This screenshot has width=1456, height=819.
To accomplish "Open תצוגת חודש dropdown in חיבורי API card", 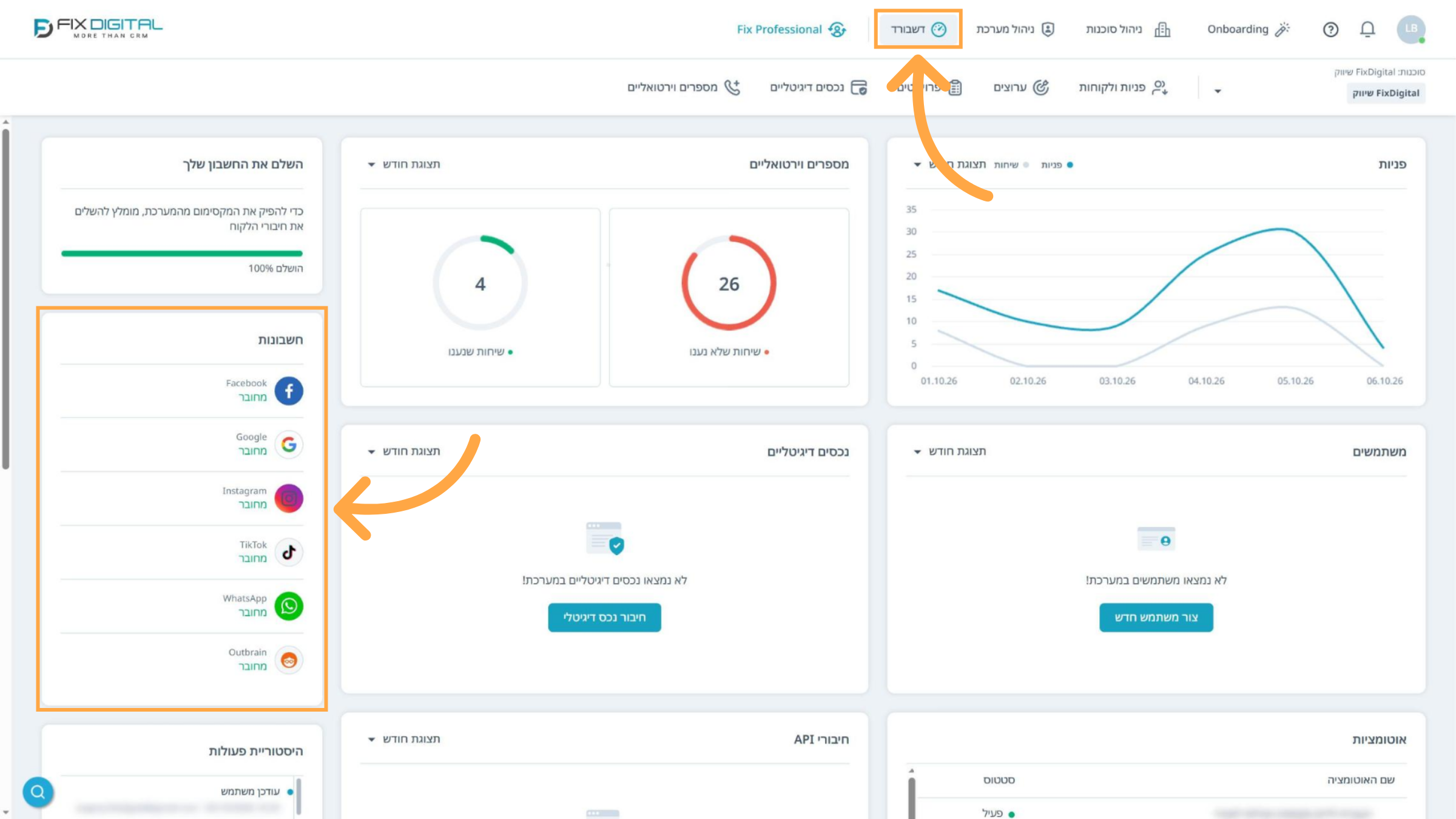I will coord(404,739).
